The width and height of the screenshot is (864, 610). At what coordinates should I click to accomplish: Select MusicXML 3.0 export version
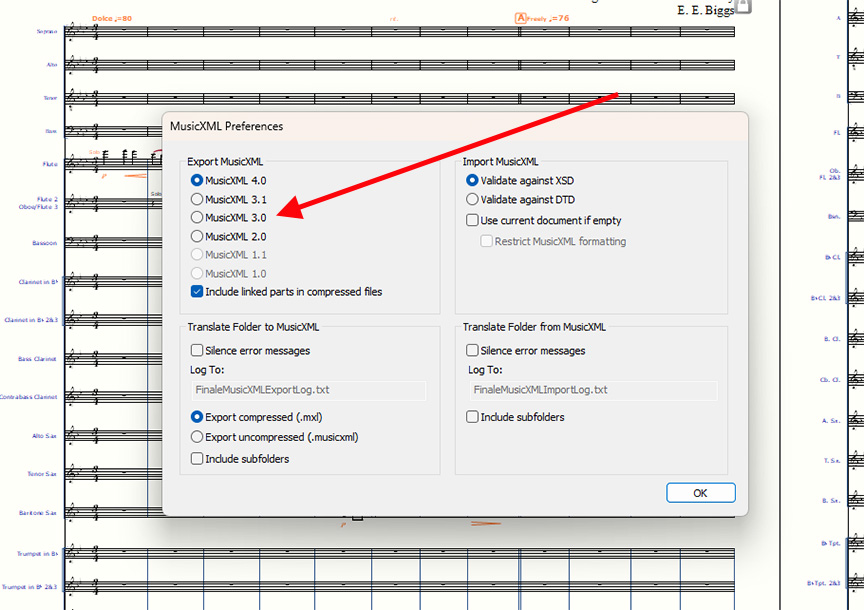point(197,218)
